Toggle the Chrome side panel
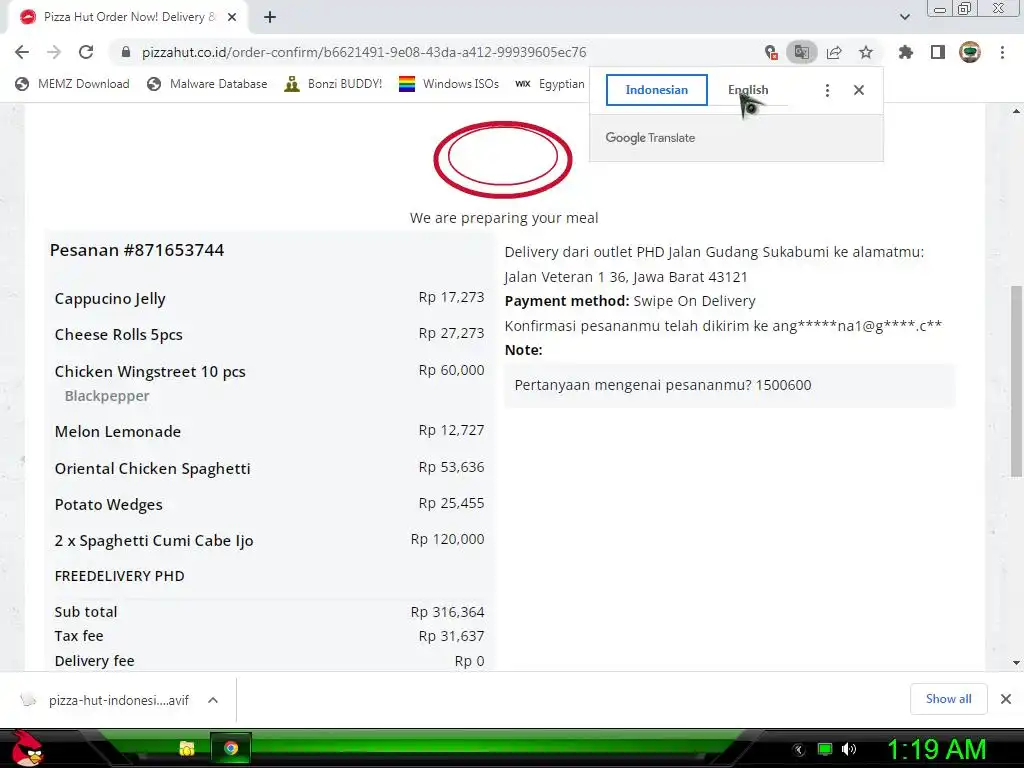Screen dimensions: 1024x768 [x=938, y=52]
